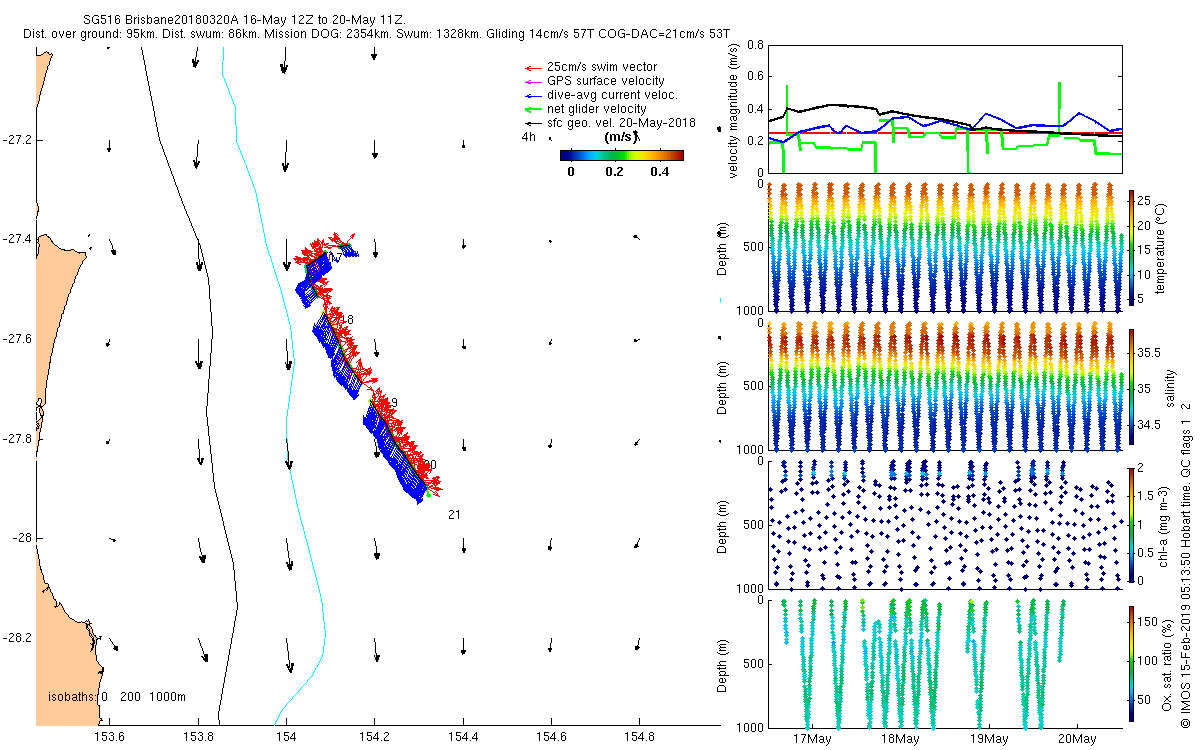
Task: Click the red swim vector legend arrow
Action: (530, 67)
